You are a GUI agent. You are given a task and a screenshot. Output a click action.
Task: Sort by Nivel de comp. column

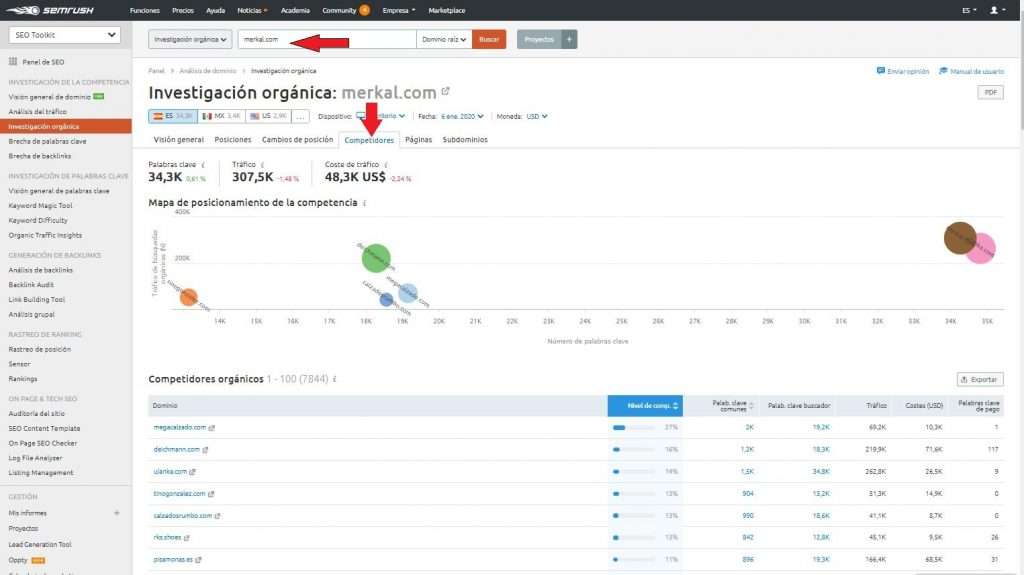(x=645, y=406)
